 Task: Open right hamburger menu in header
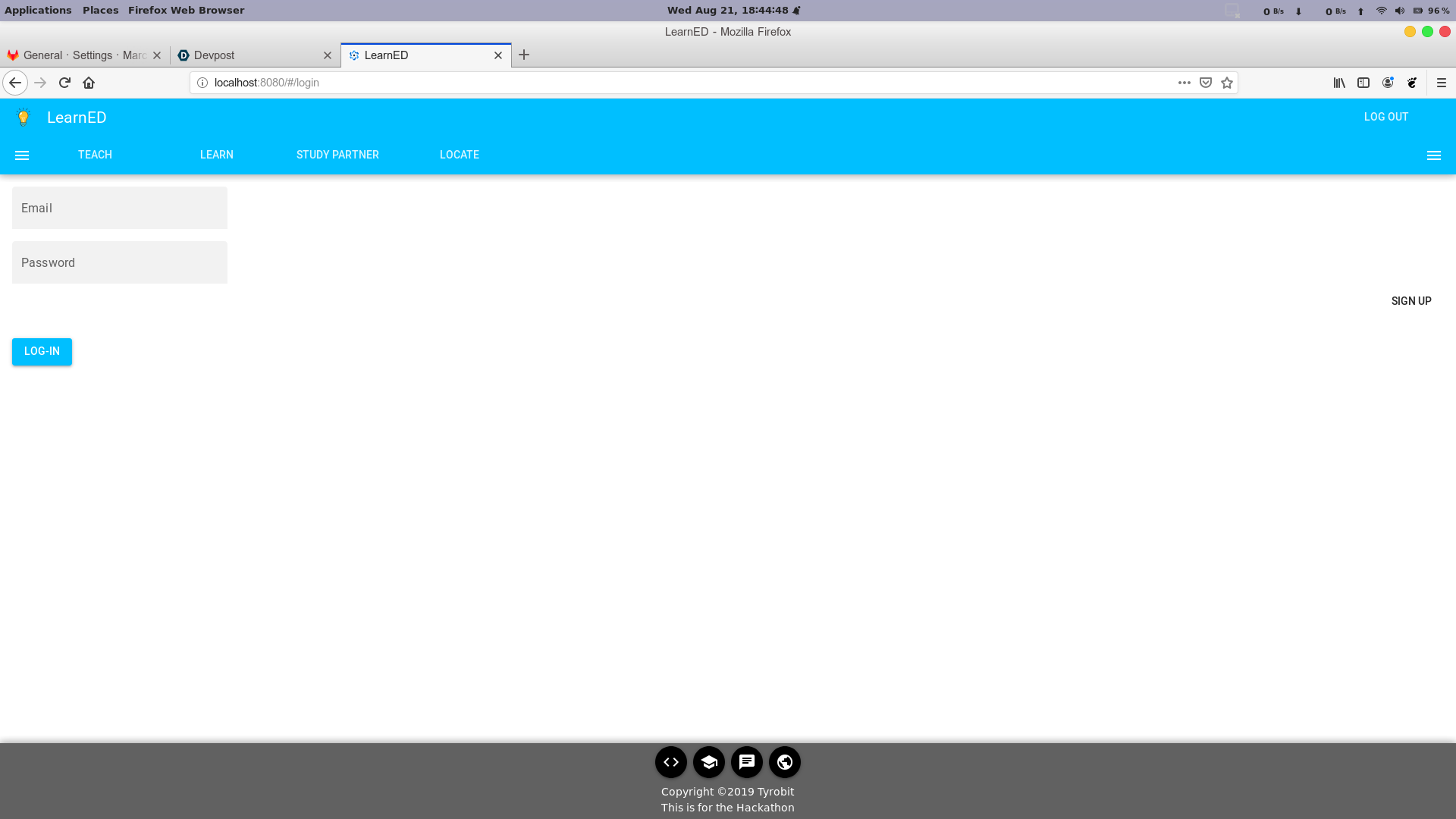click(x=1433, y=155)
